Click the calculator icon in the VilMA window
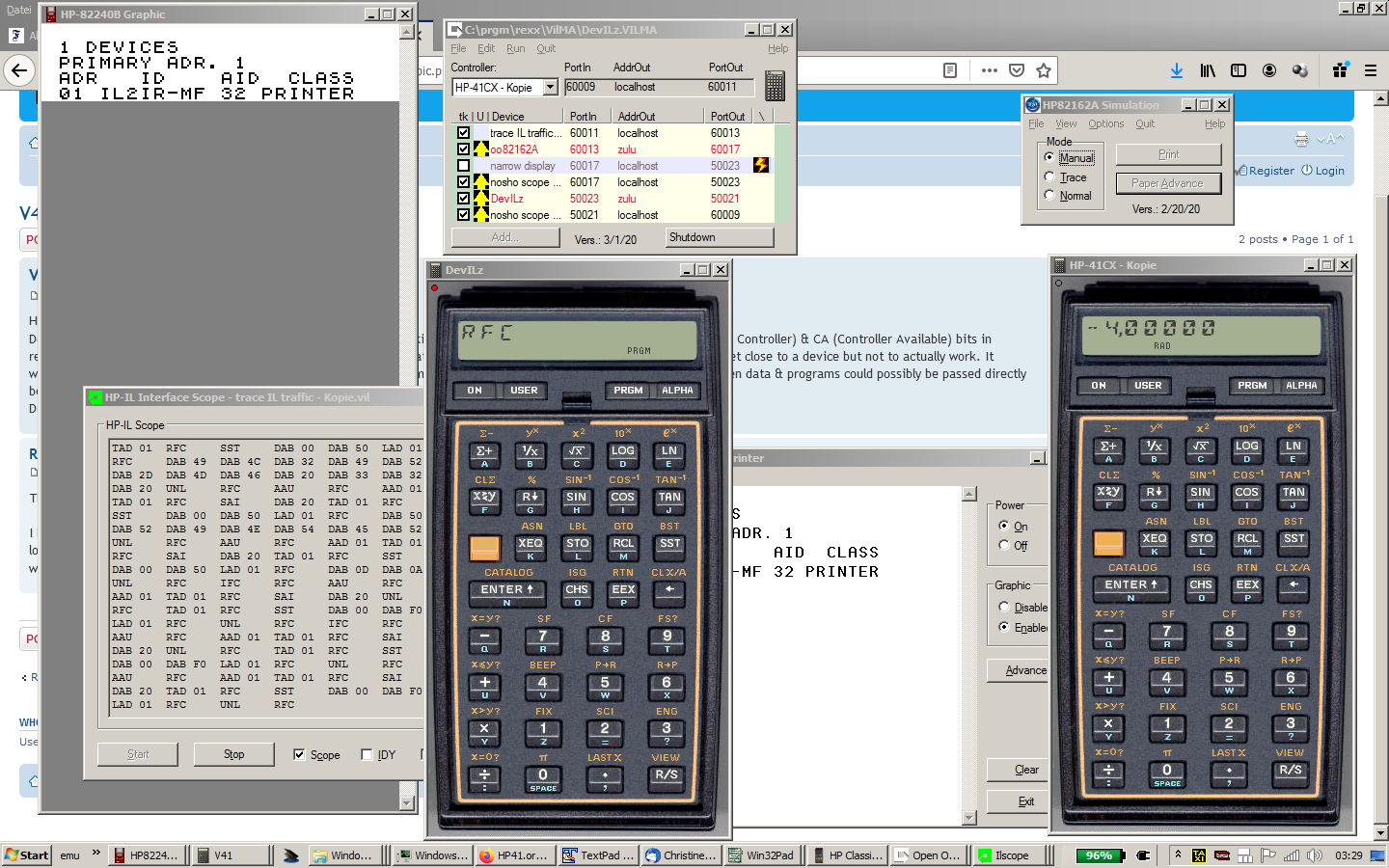 coord(775,86)
